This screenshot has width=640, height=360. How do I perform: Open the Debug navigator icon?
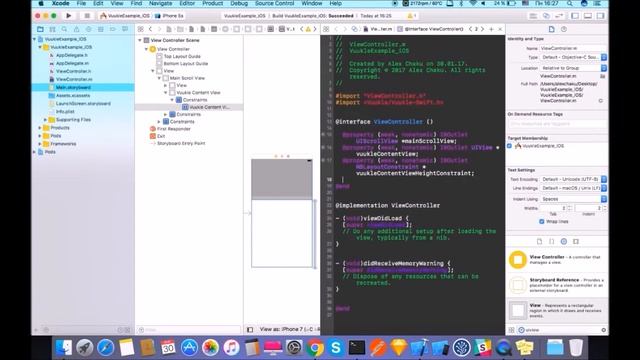point(100,29)
